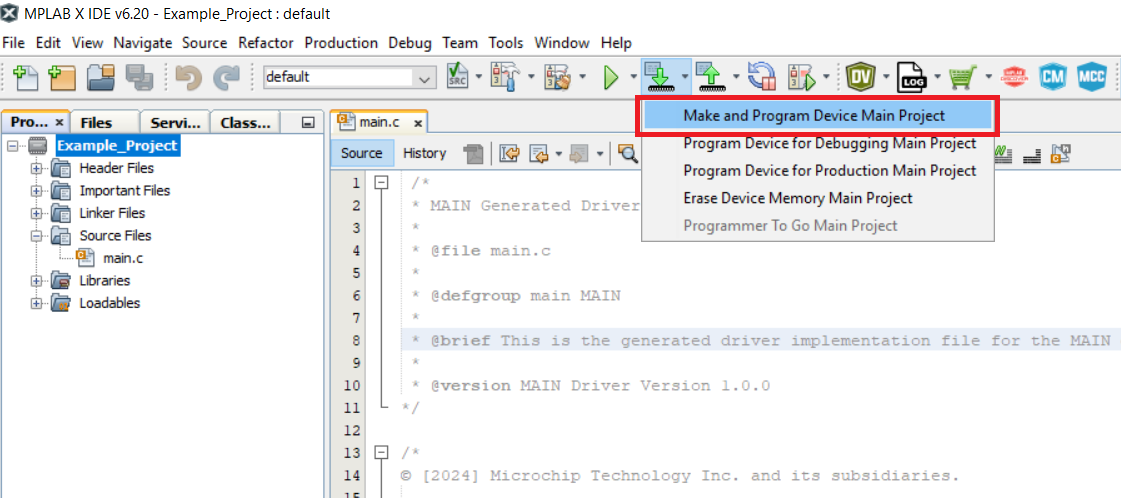Collapse code fold at line 13
Viewport: 1121px width, 498px height.
382,452
